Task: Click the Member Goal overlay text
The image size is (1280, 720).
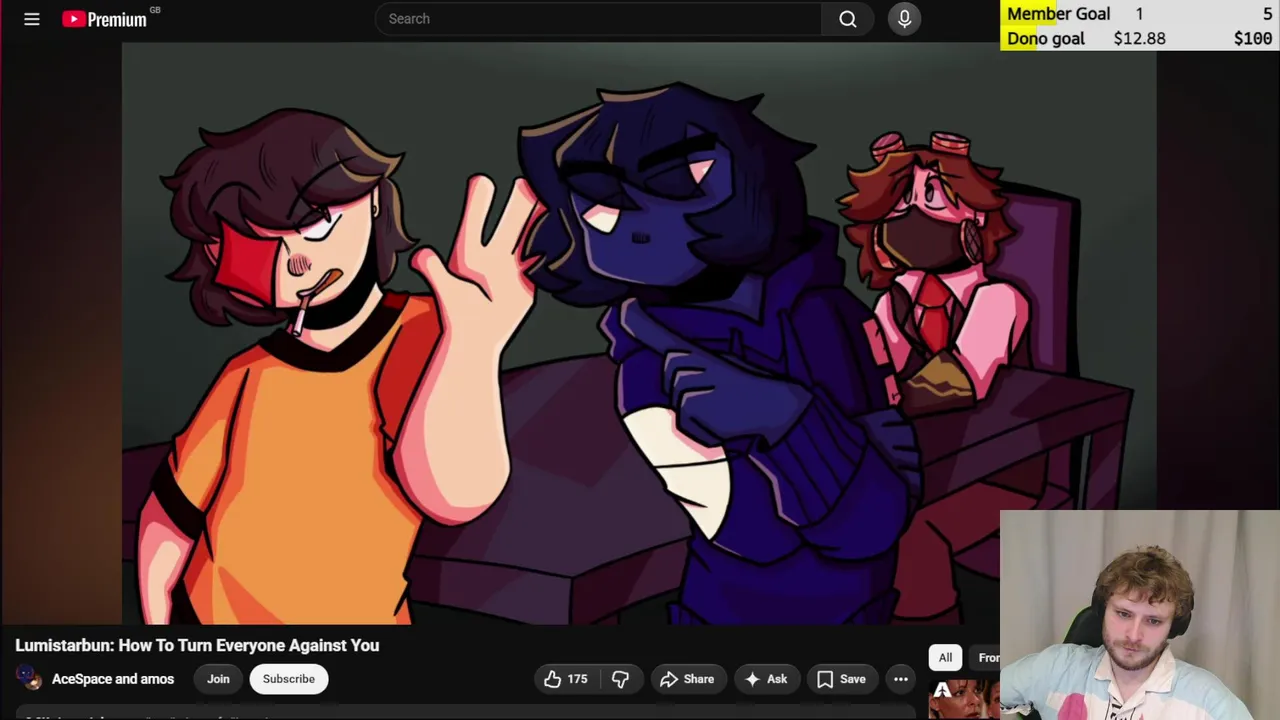Action: coord(1058,14)
